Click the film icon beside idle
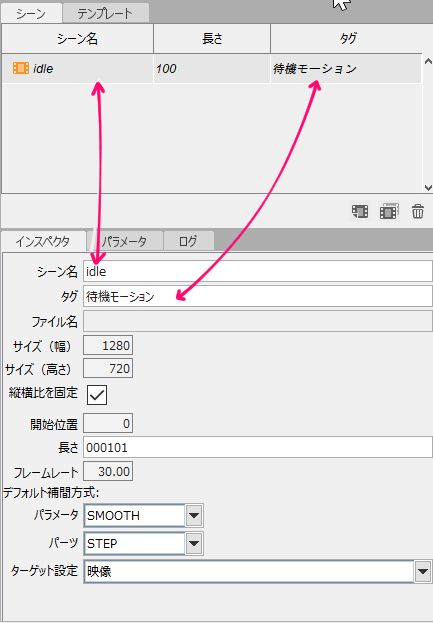This screenshot has height=623, width=433. click(x=21, y=68)
